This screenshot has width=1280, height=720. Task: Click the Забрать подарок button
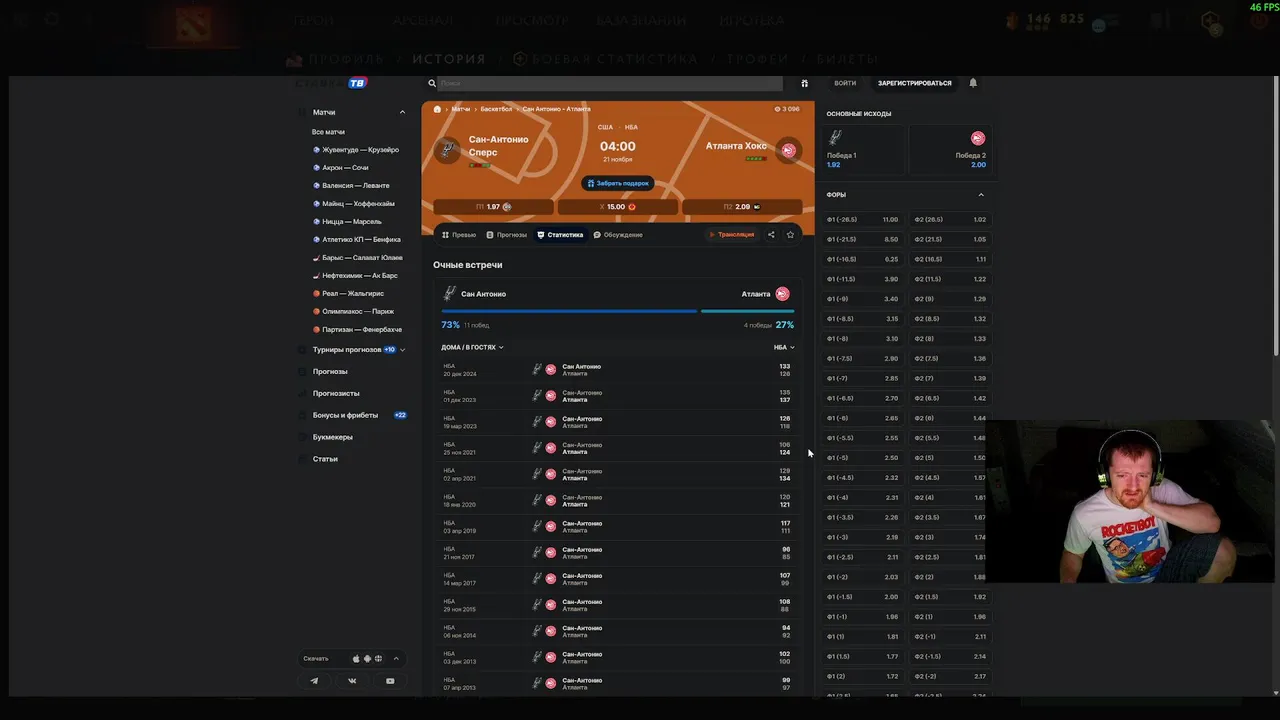point(618,183)
